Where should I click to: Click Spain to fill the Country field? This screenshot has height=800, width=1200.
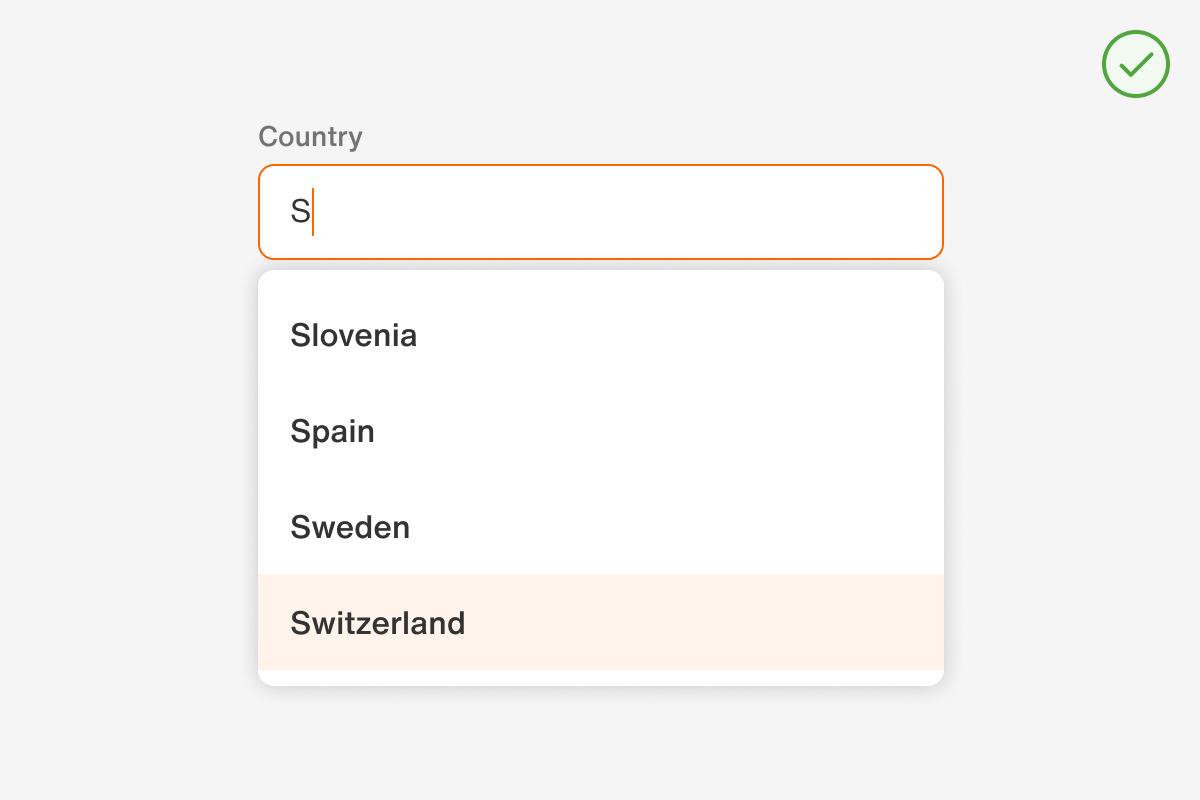[x=332, y=431]
